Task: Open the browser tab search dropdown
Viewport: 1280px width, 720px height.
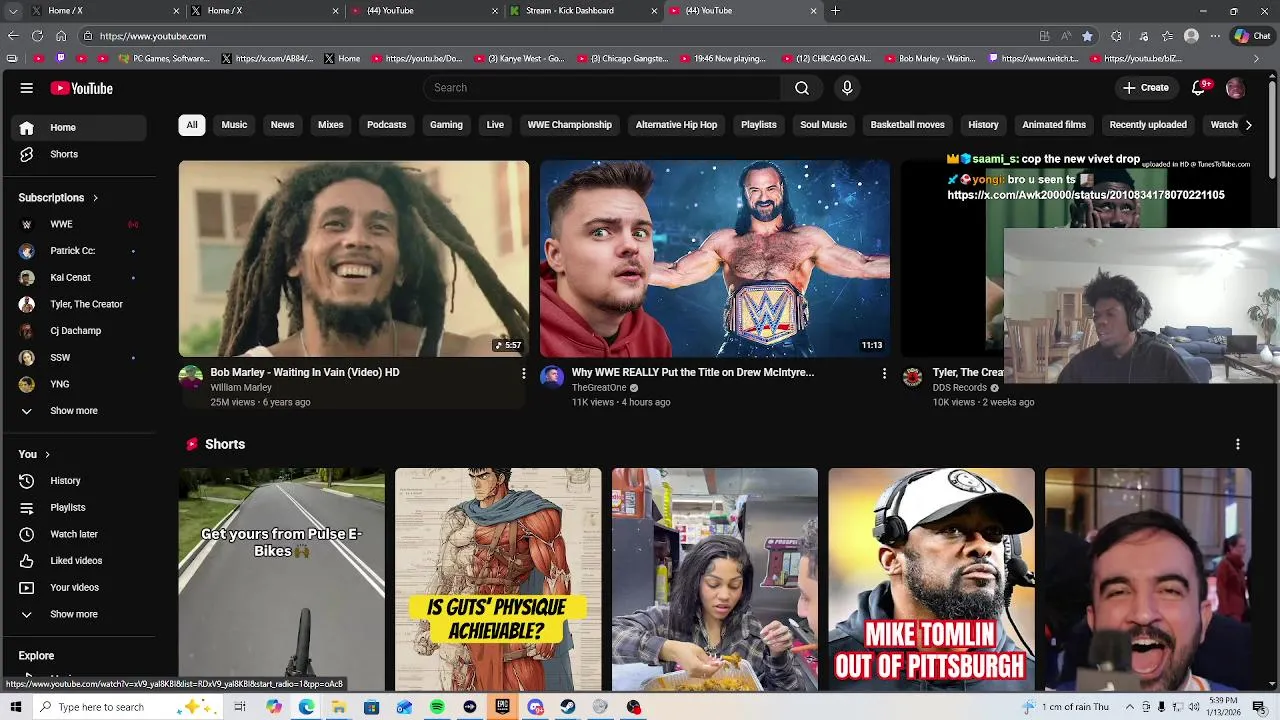Action: 12,11
